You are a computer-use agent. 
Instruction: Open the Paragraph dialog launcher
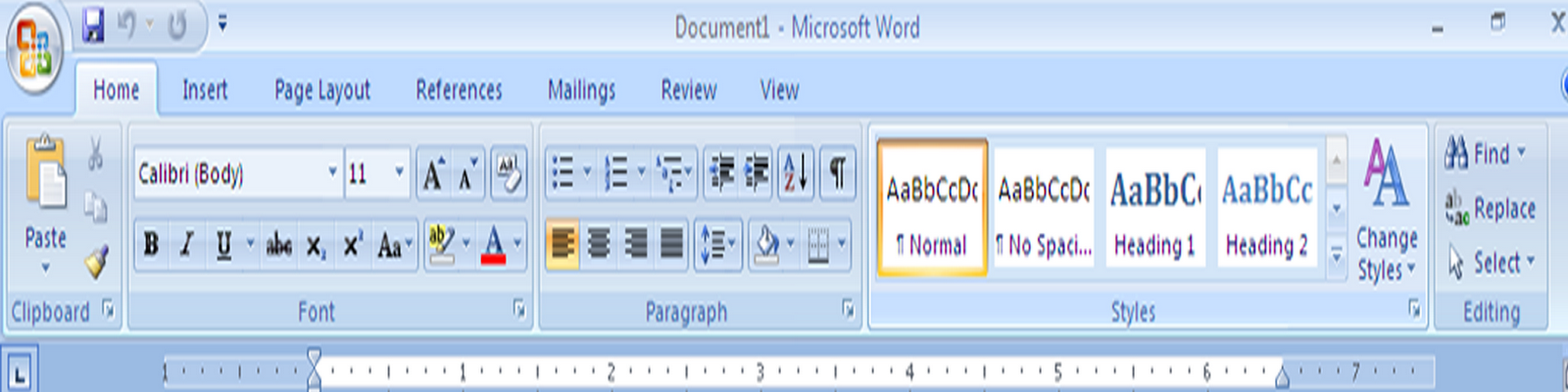[848, 311]
